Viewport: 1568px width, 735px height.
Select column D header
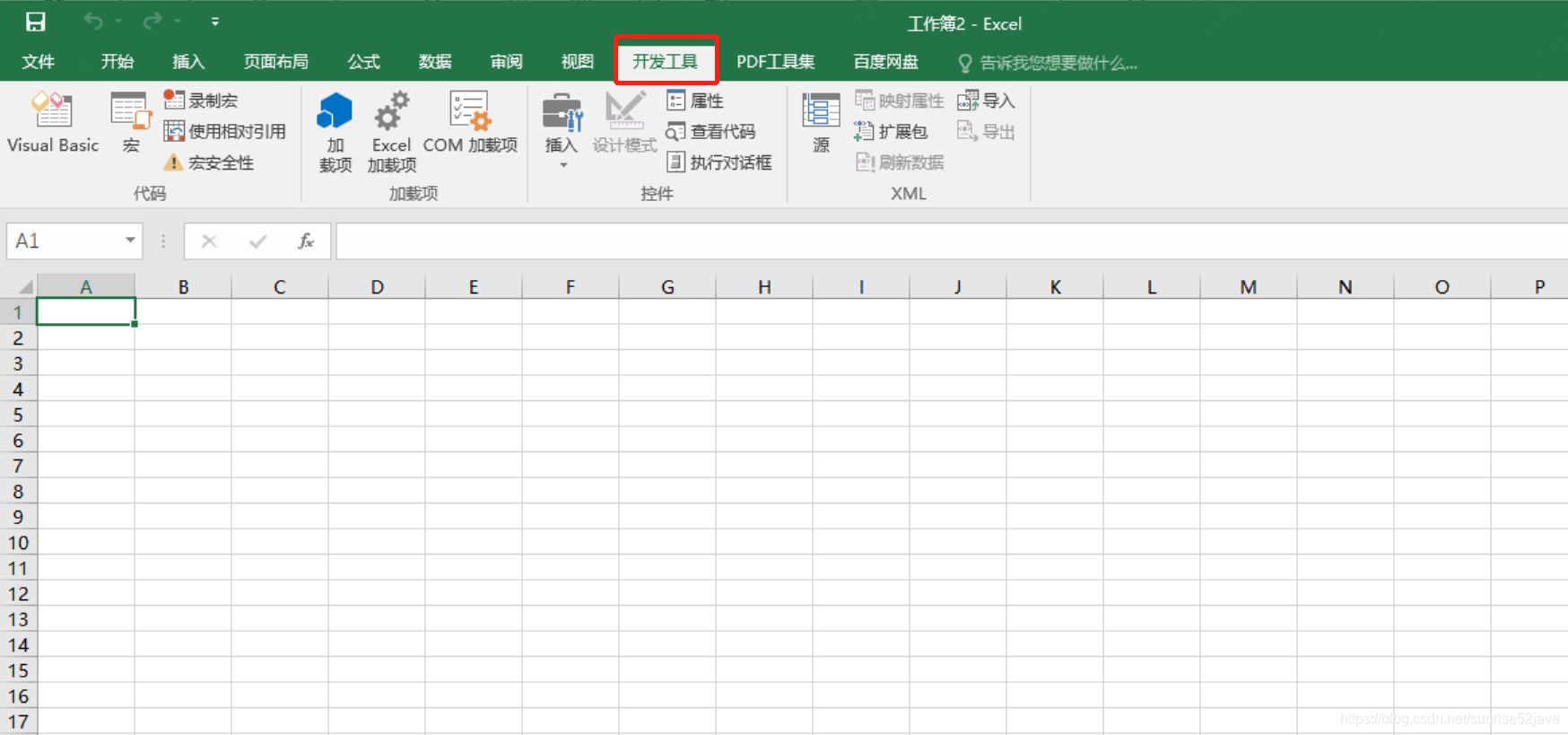(377, 287)
